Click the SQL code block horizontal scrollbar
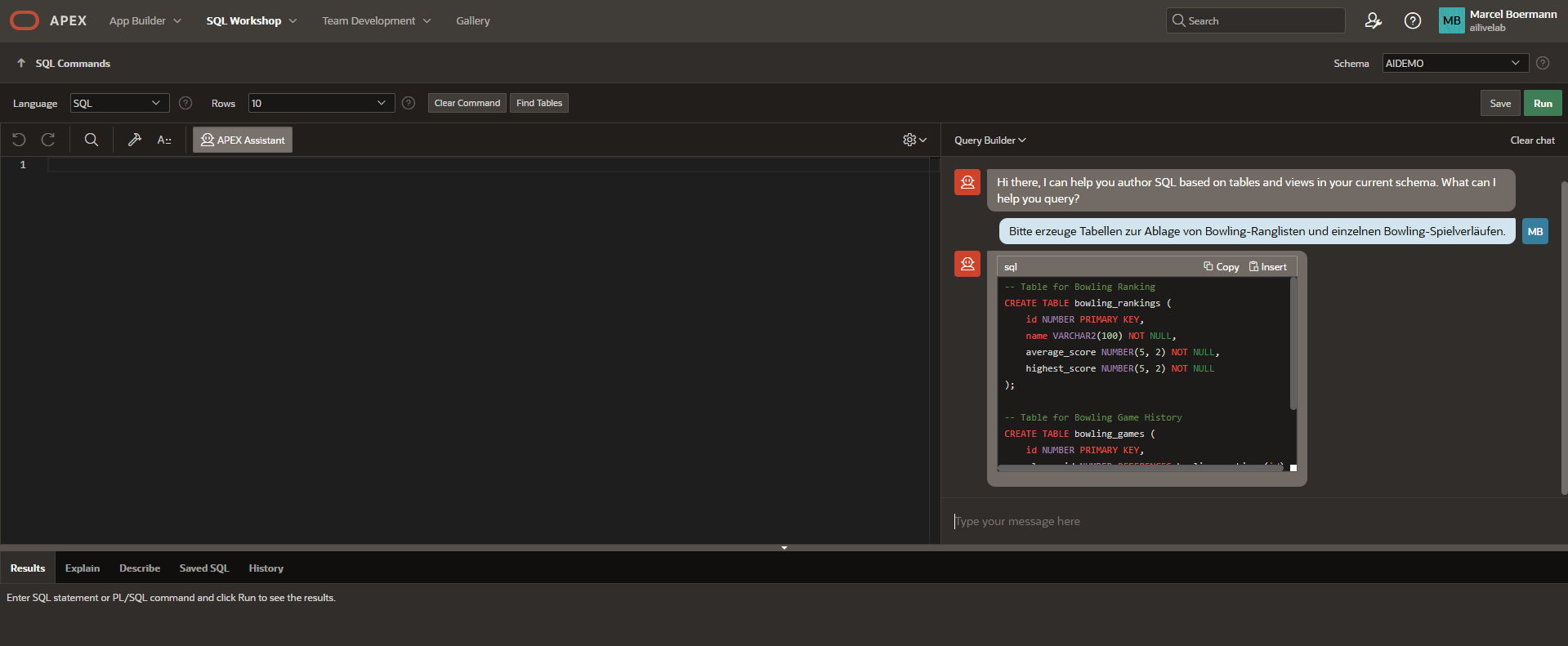The height and width of the screenshot is (646, 1568). tap(1142, 468)
